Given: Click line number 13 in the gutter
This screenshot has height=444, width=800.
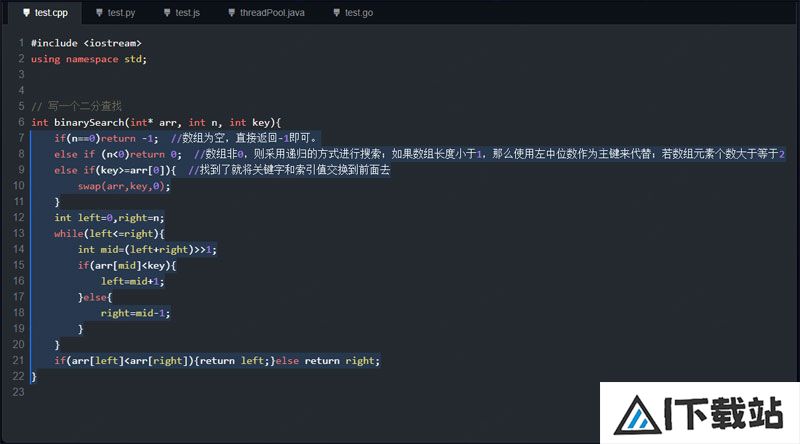Looking at the screenshot, I should coord(19,233).
